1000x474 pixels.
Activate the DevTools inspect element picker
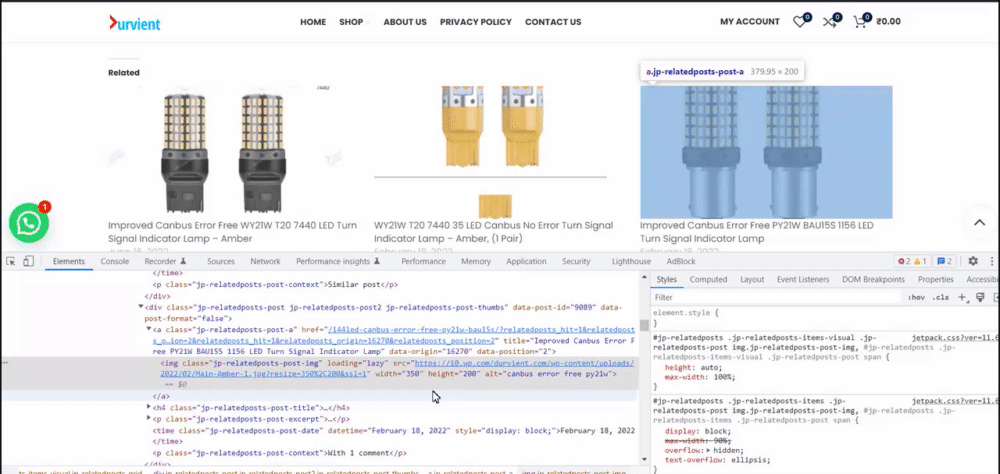point(11,262)
